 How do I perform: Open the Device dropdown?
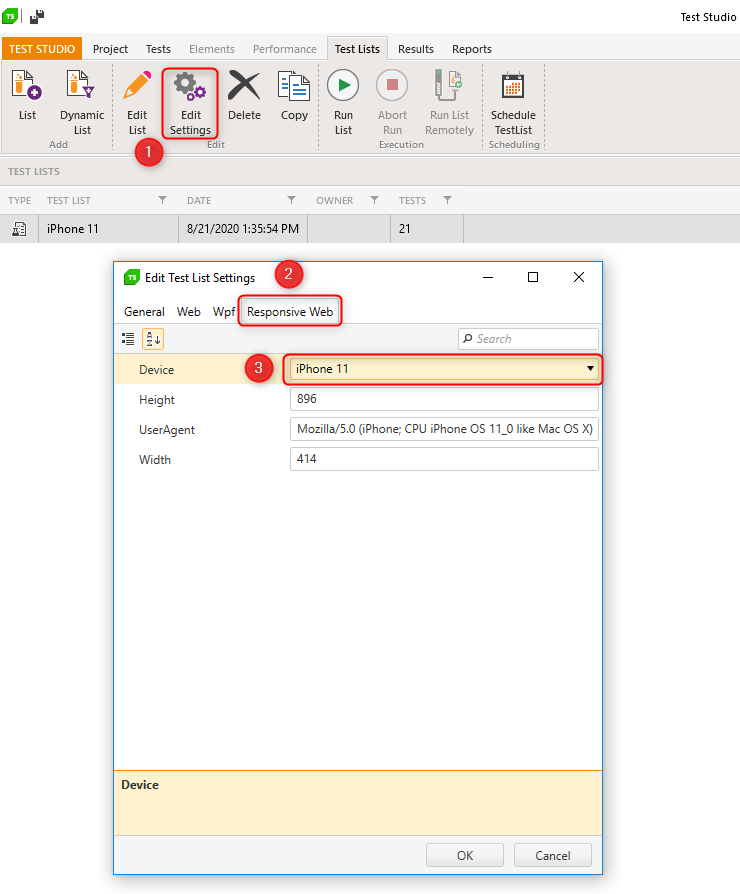pos(444,369)
